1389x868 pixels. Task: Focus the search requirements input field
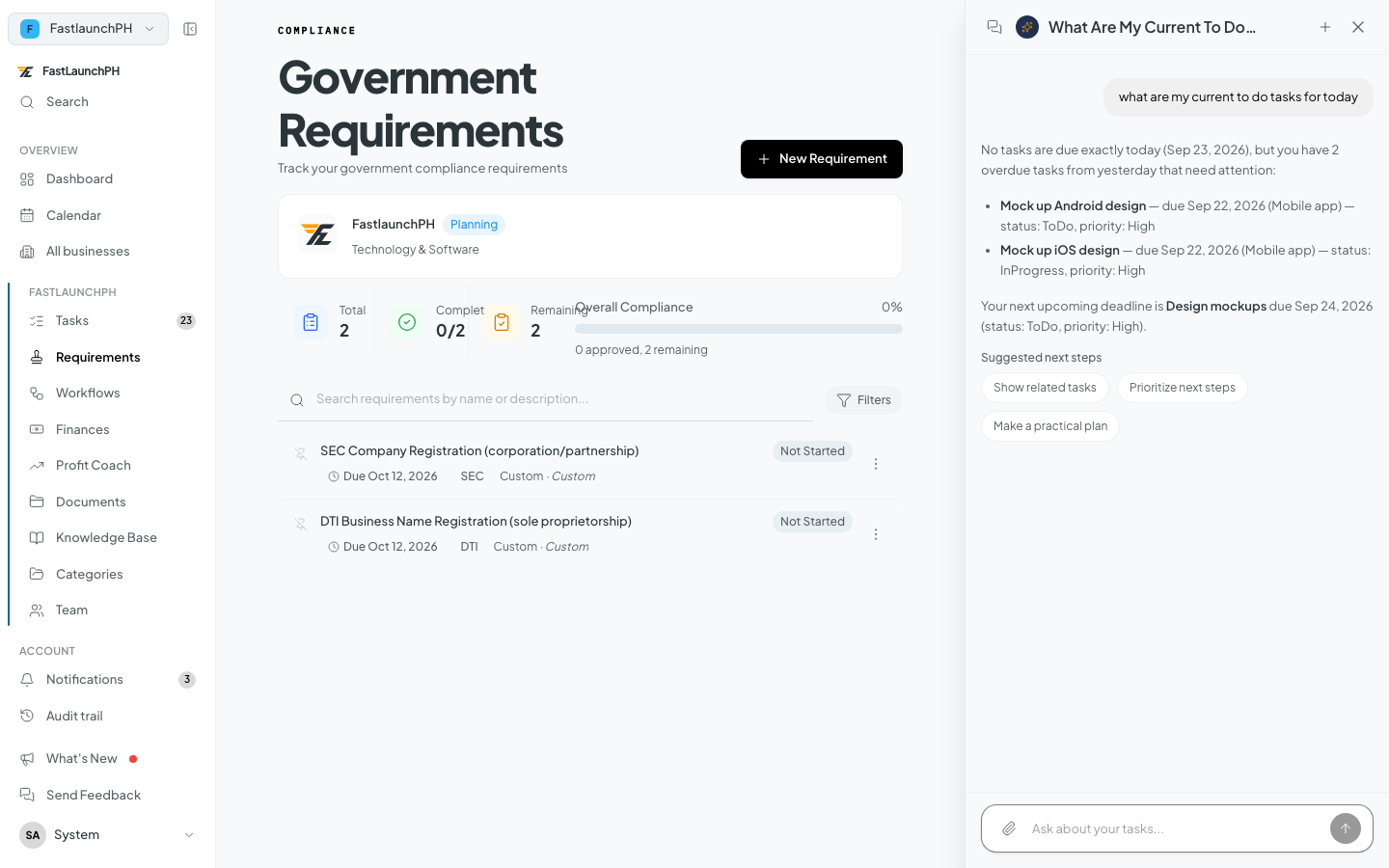(x=545, y=399)
